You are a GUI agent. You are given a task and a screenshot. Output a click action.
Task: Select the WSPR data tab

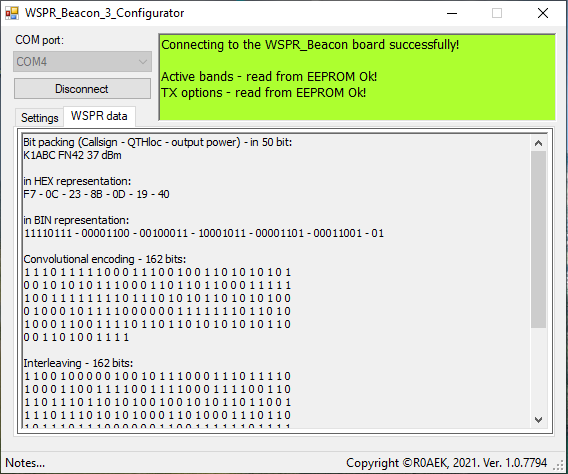99,116
